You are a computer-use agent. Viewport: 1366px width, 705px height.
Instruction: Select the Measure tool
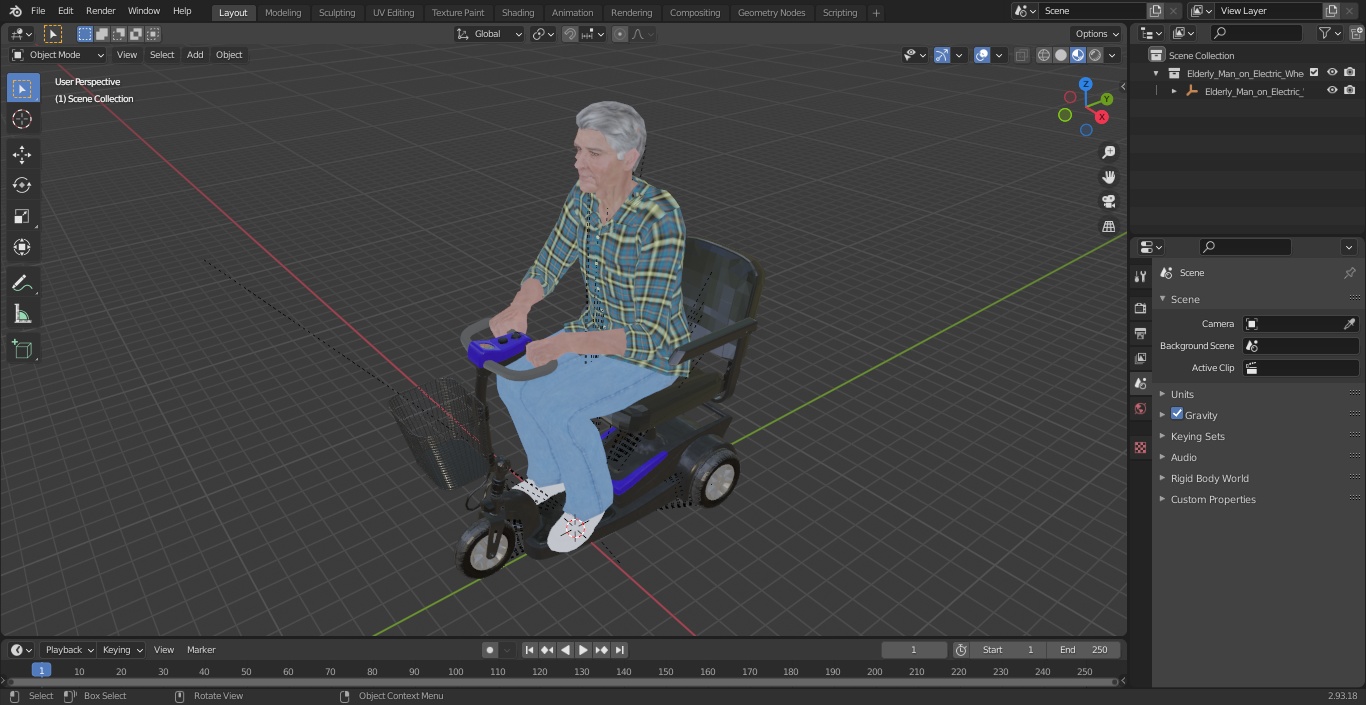point(22,315)
